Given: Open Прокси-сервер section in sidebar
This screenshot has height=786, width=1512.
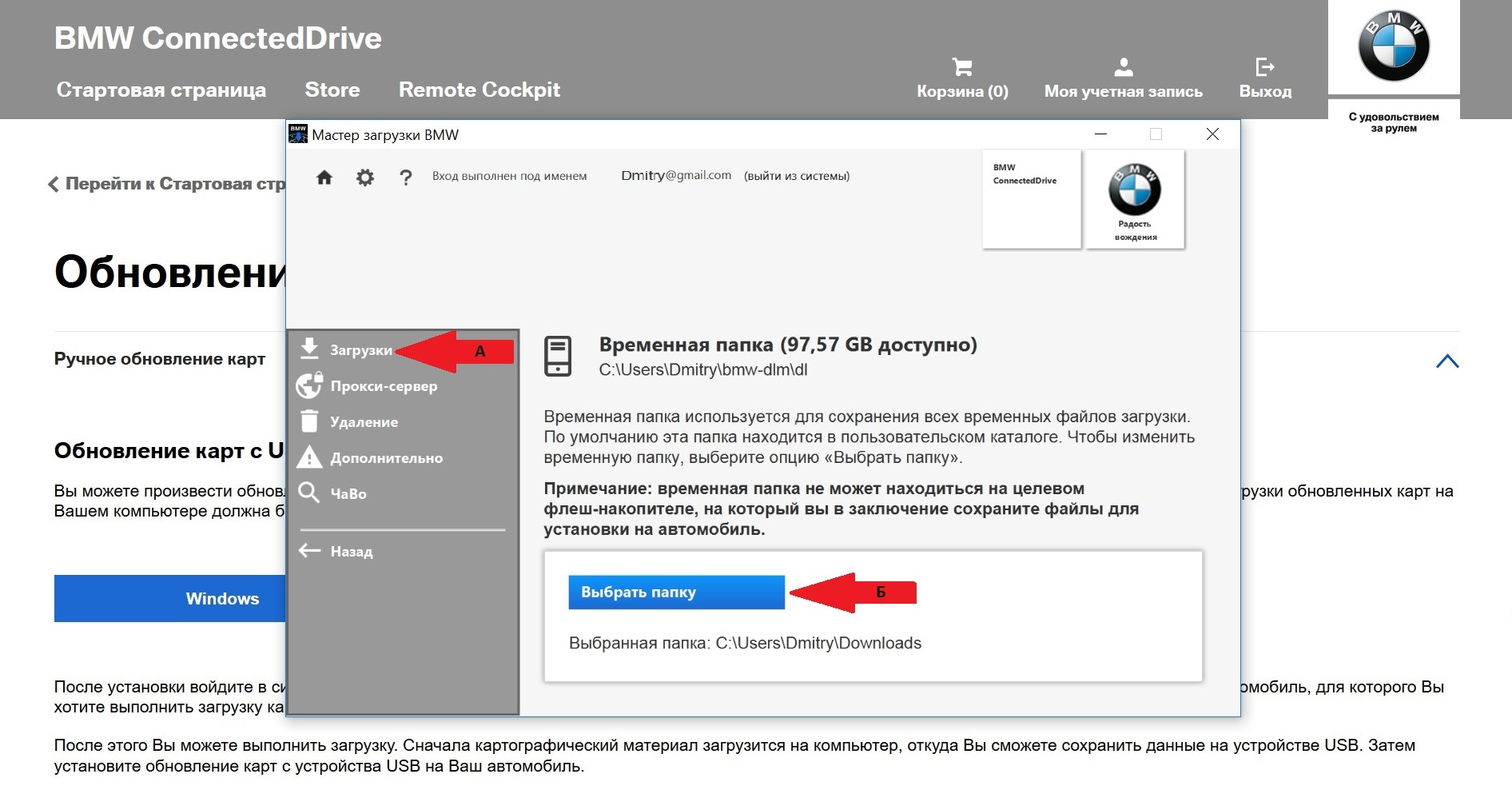Looking at the screenshot, I should click(x=384, y=386).
